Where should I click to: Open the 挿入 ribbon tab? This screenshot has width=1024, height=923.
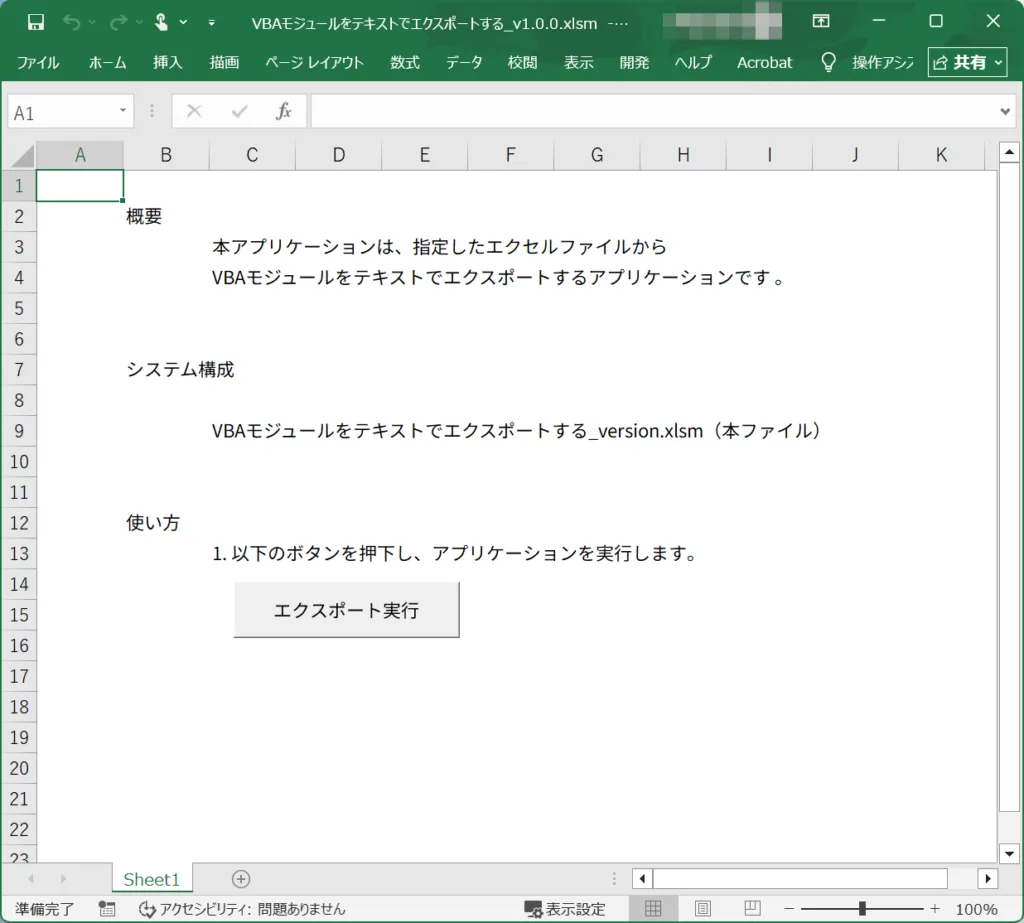pos(167,62)
